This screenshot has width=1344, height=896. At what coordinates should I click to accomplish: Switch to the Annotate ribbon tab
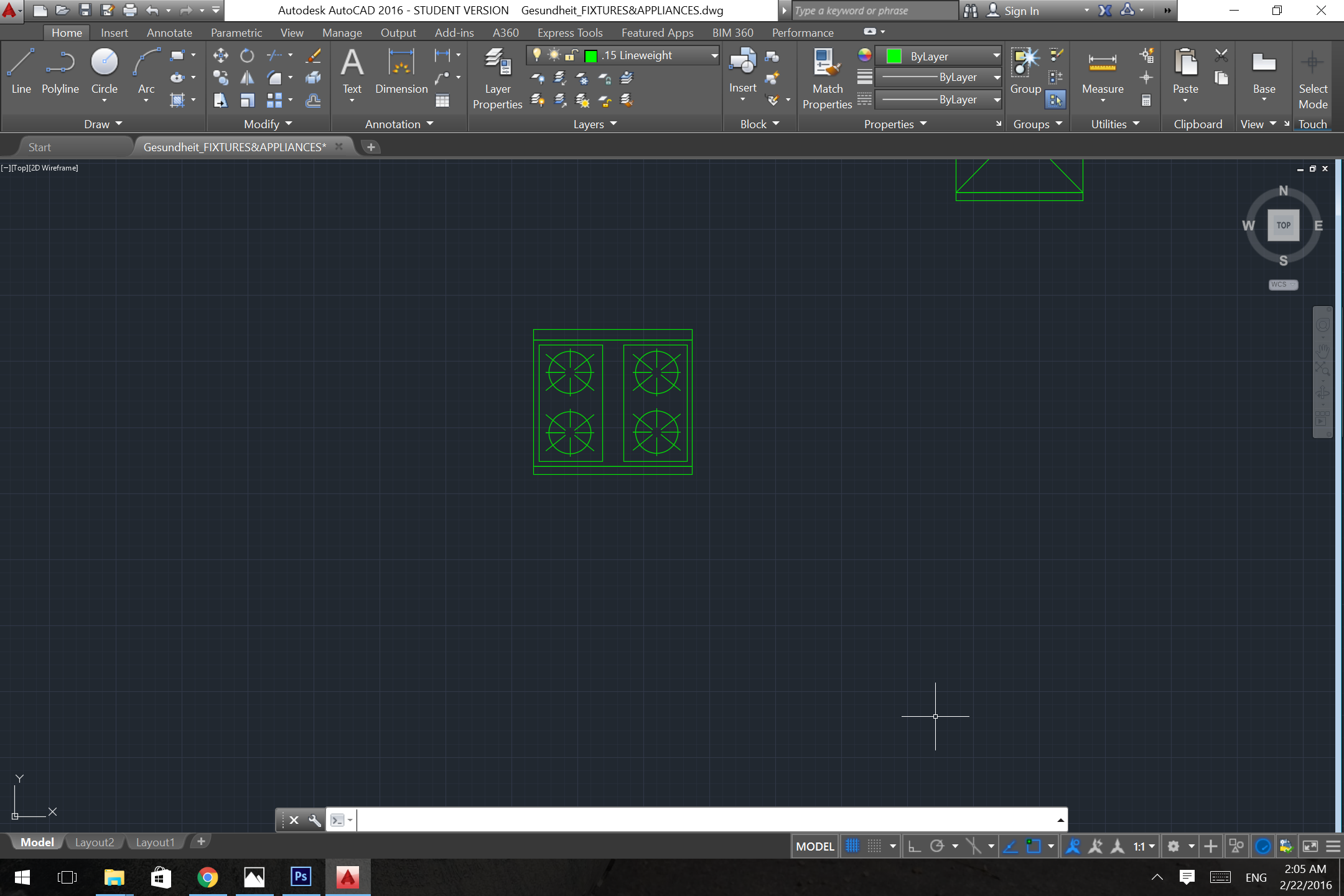click(x=168, y=32)
